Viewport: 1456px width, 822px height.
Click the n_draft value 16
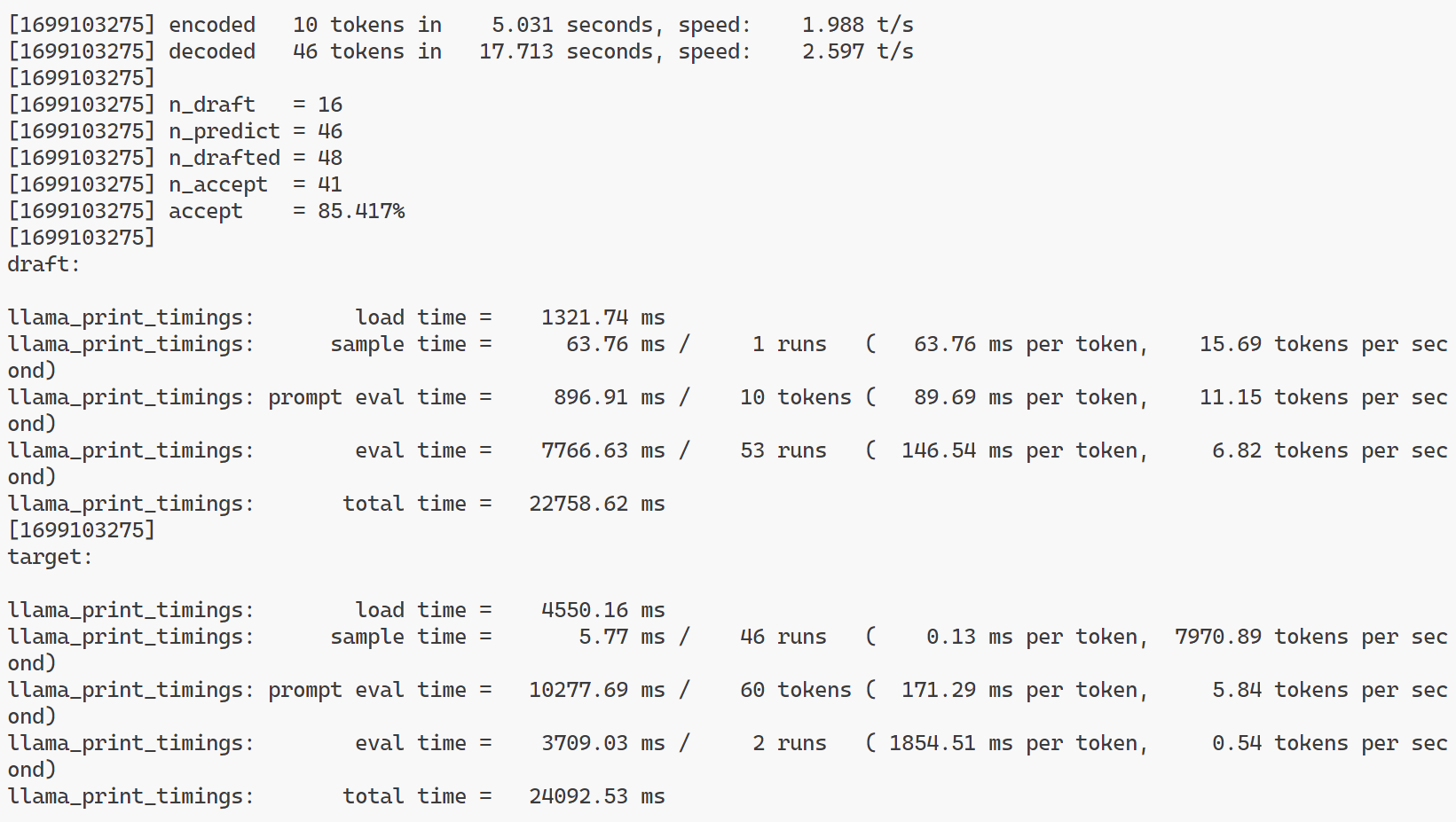[330, 105]
